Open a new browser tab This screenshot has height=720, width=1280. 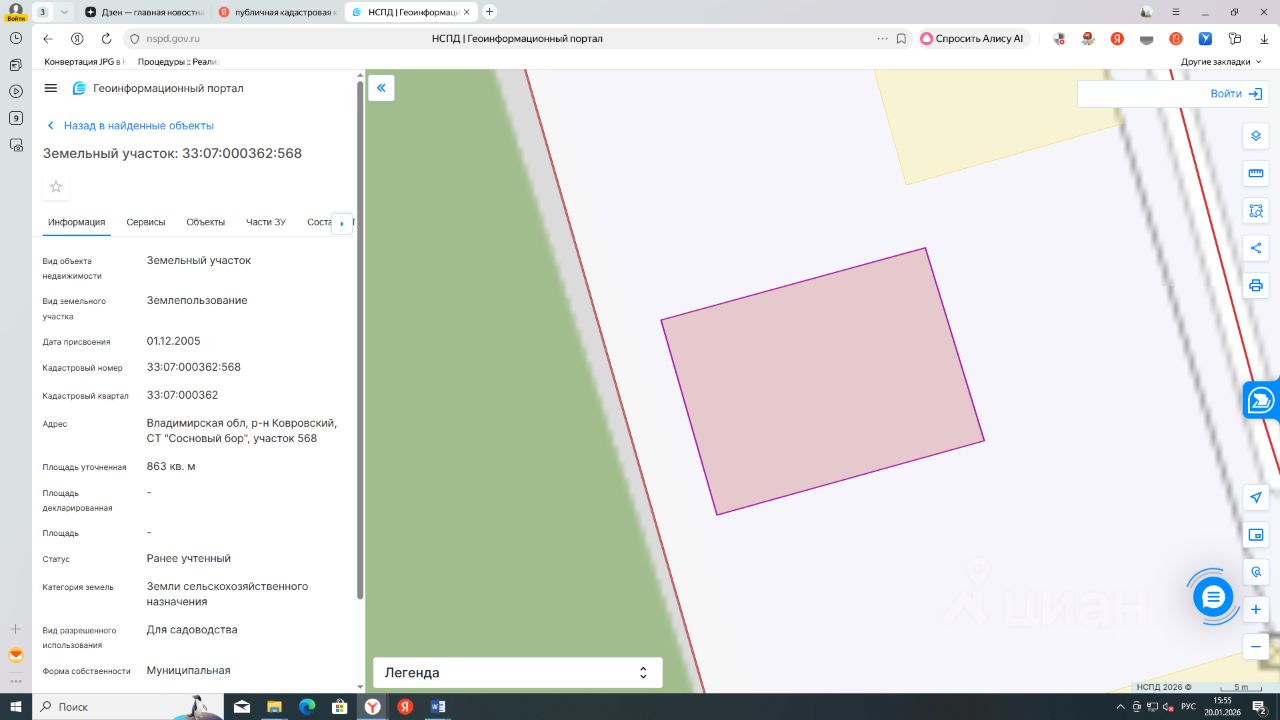tap(490, 12)
